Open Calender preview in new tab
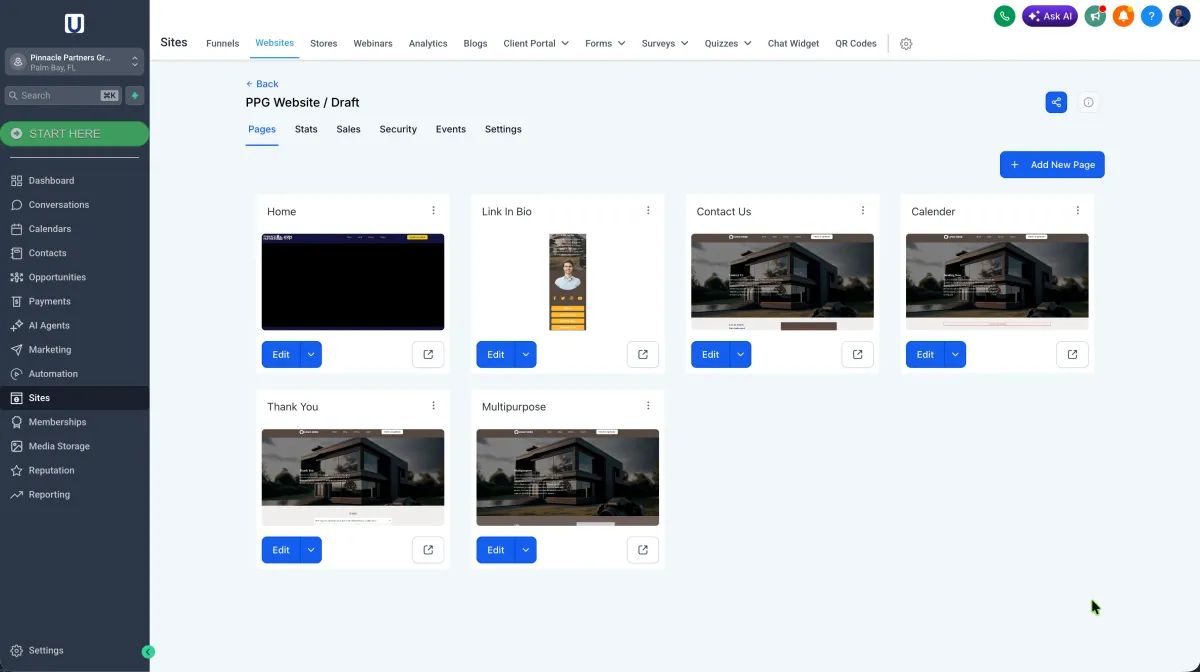1200x672 pixels. (1072, 354)
